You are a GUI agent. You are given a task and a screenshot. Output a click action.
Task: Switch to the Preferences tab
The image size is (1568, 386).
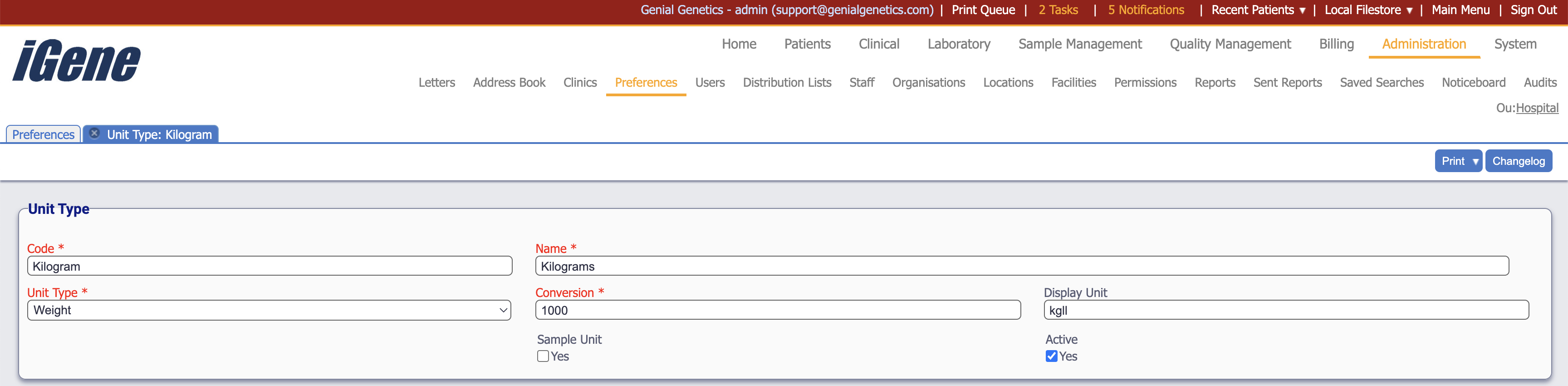click(43, 134)
